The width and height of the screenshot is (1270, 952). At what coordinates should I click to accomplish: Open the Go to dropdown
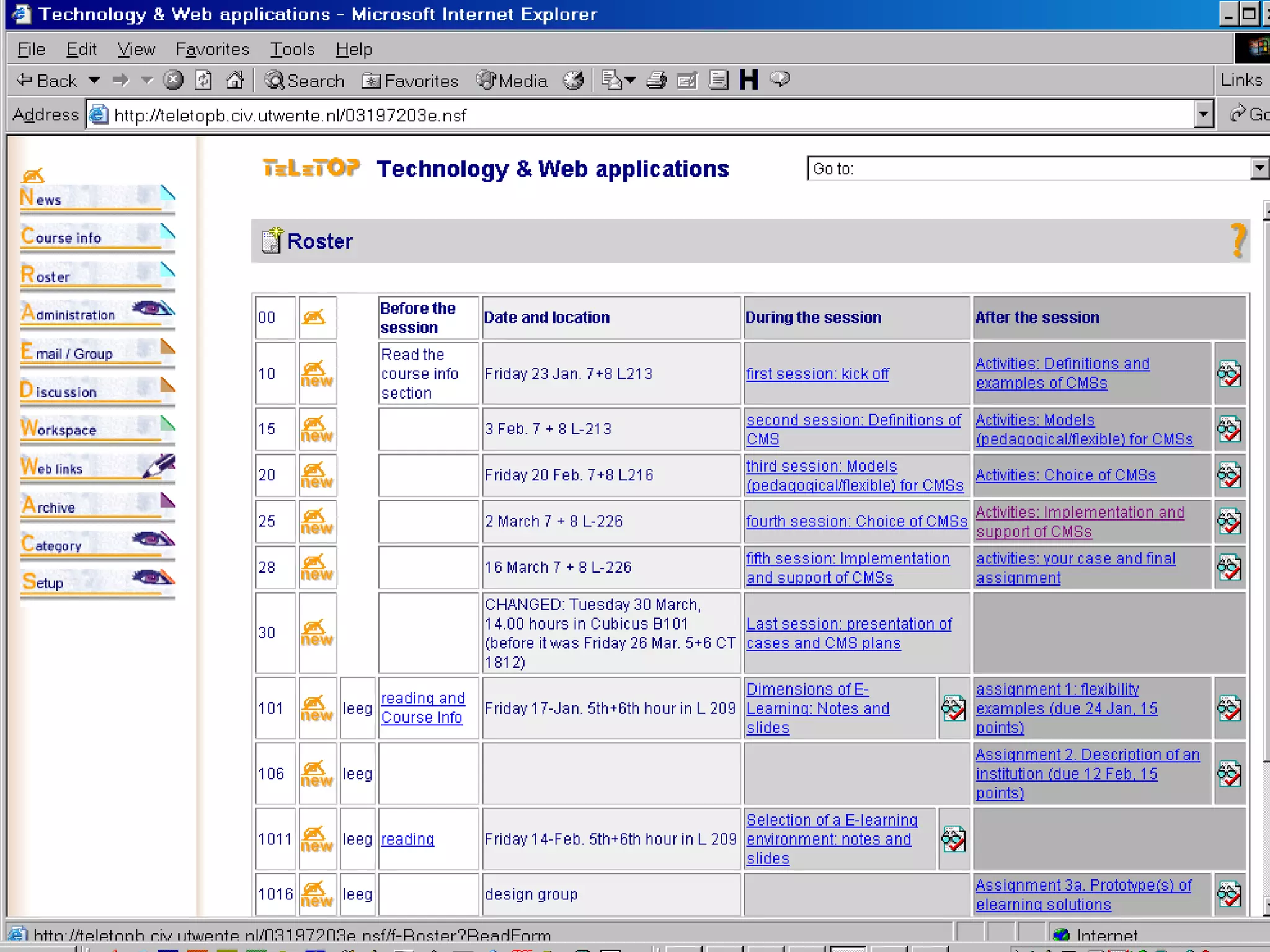(x=1258, y=169)
